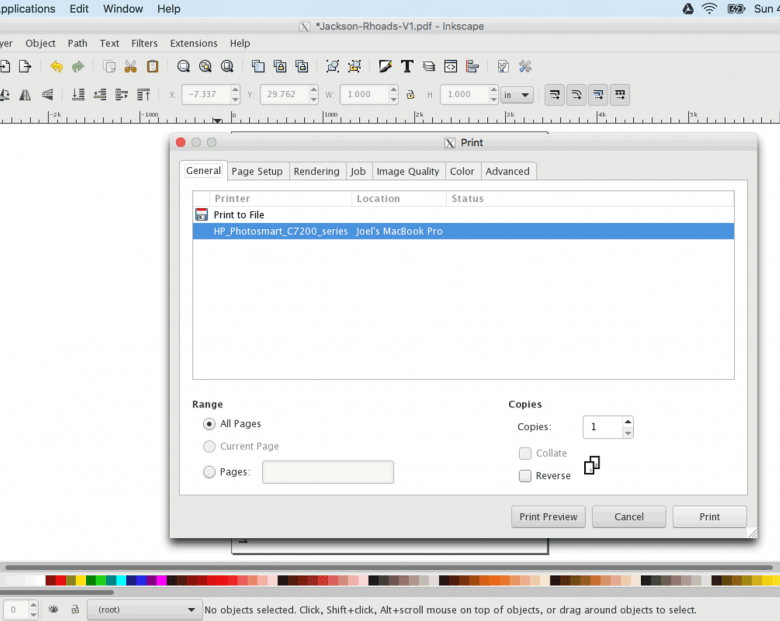Image resolution: width=780 pixels, height=621 pixels.
Task: Click the Print Preview button
Action: click(x=548, y=517)
